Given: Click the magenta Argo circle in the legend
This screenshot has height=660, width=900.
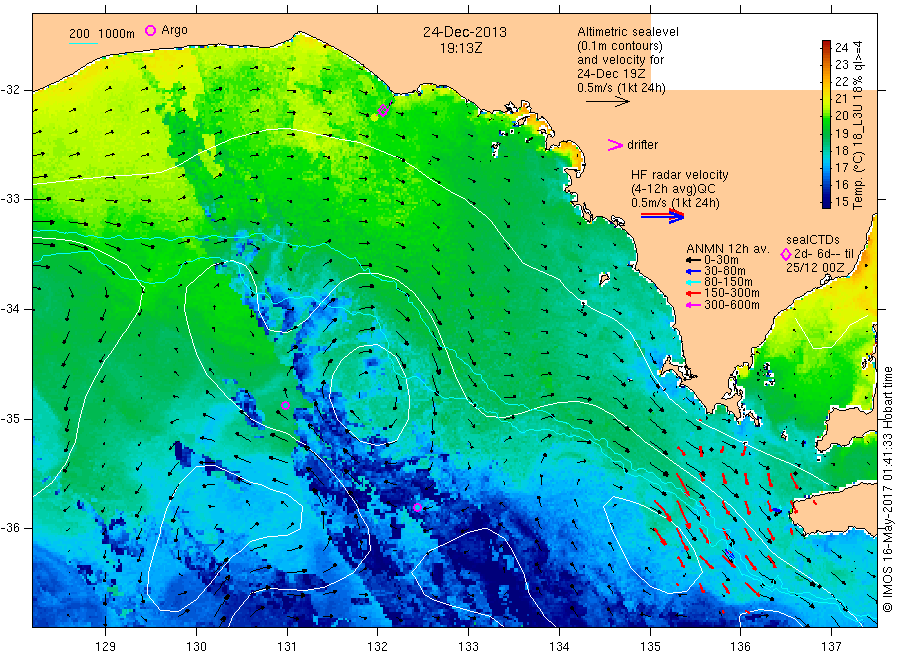Looking at the screenshot, I should click(x=150, y=30).
